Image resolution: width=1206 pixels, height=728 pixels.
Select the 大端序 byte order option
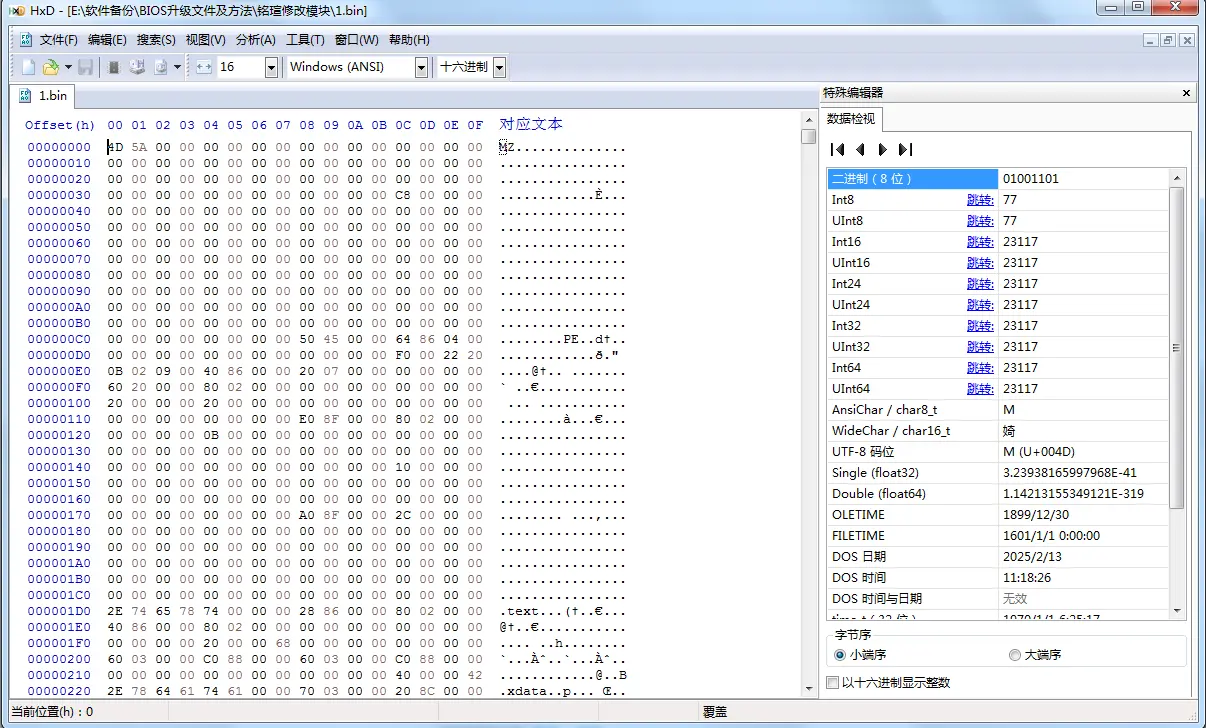click(1035, 655)
